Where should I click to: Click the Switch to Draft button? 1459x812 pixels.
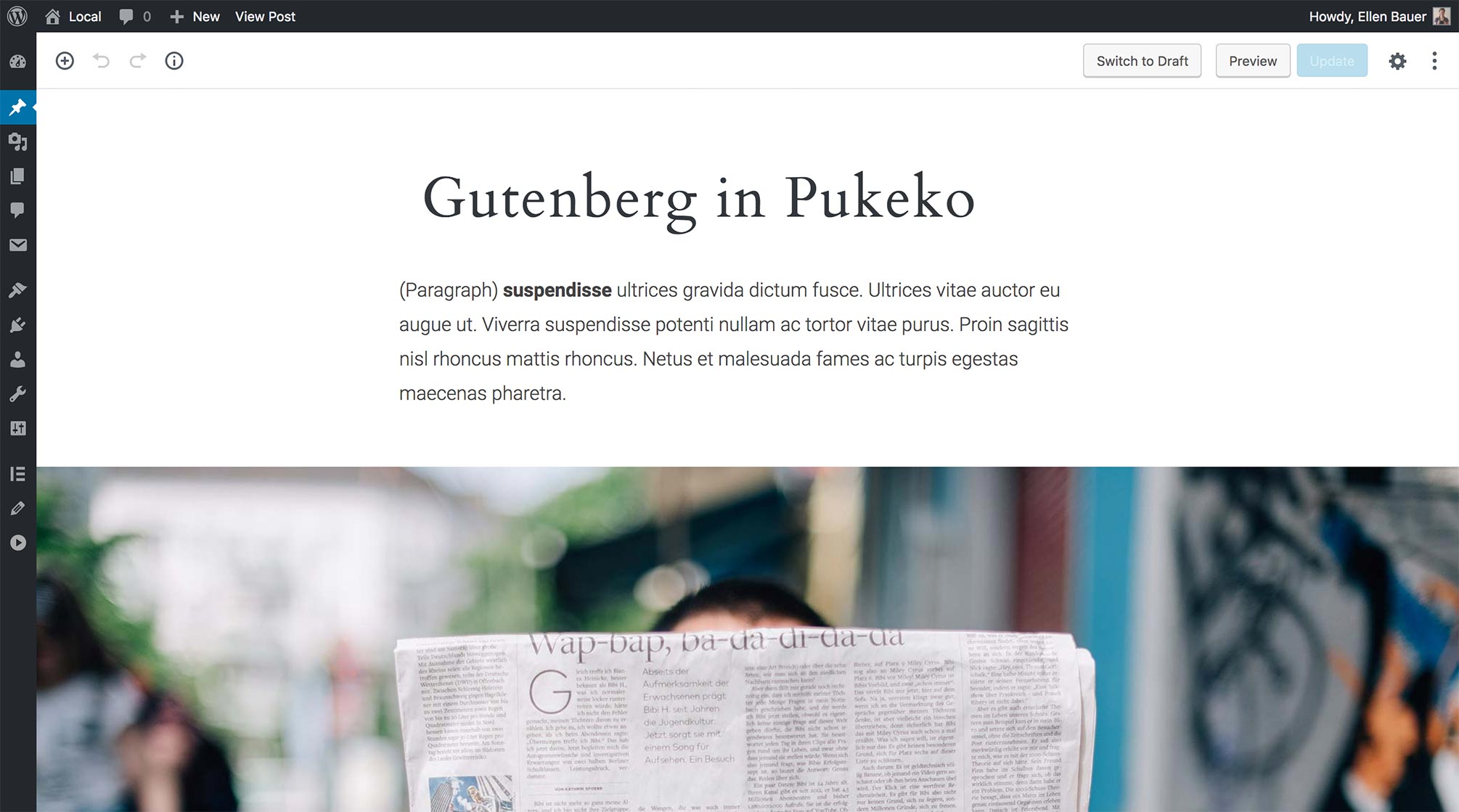coord(1142,61)
